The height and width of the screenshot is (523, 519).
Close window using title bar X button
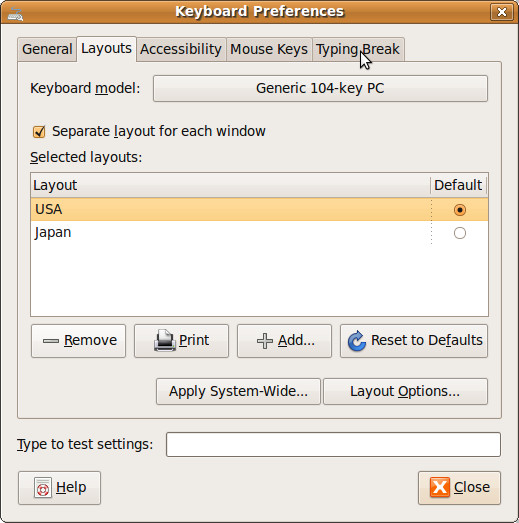(501, 12)
